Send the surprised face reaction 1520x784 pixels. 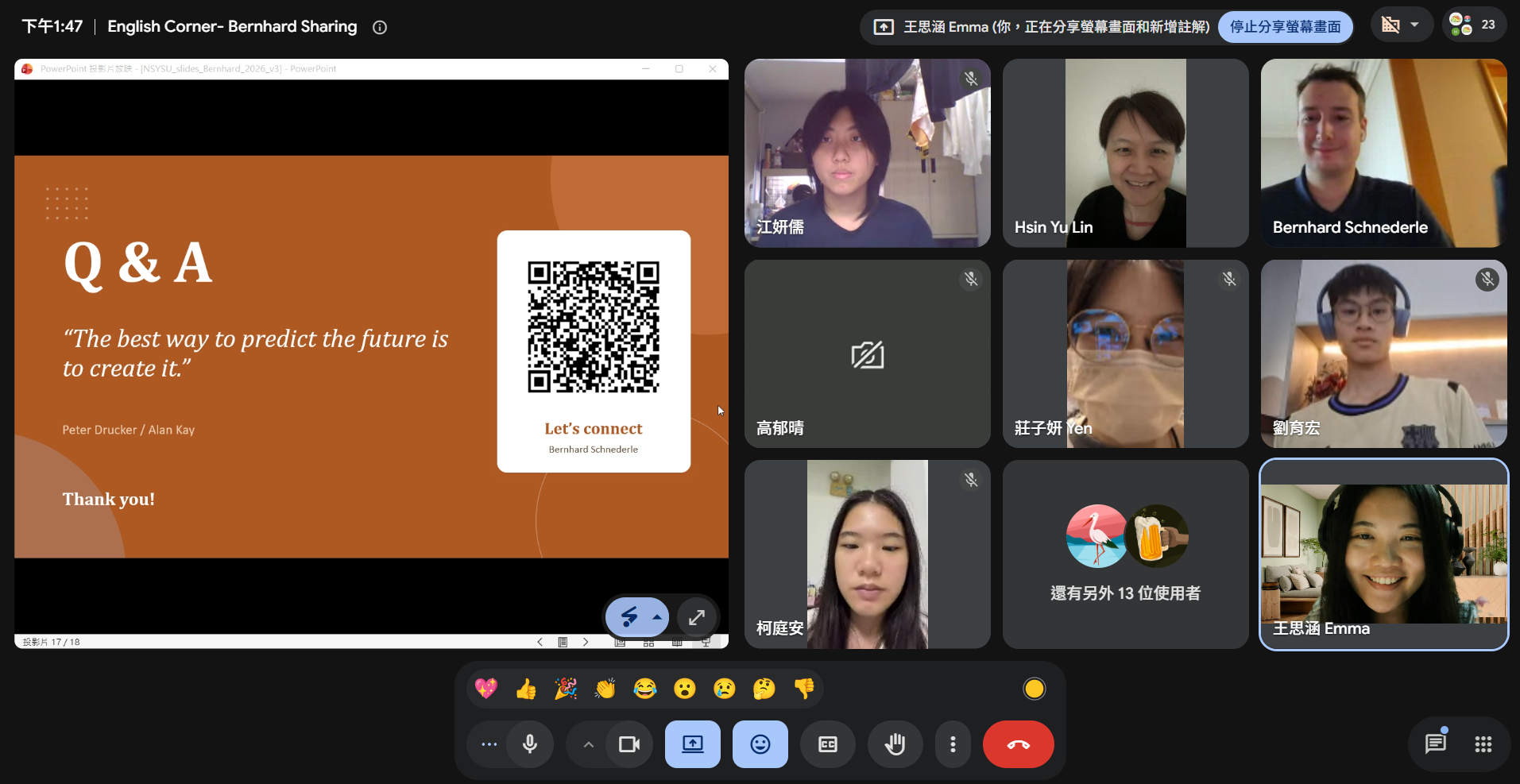(x=685, y=689)
